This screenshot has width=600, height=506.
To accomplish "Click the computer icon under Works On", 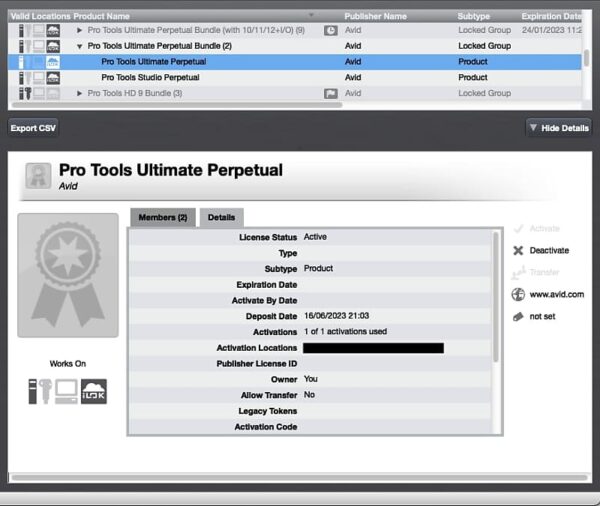I will 66,392.
